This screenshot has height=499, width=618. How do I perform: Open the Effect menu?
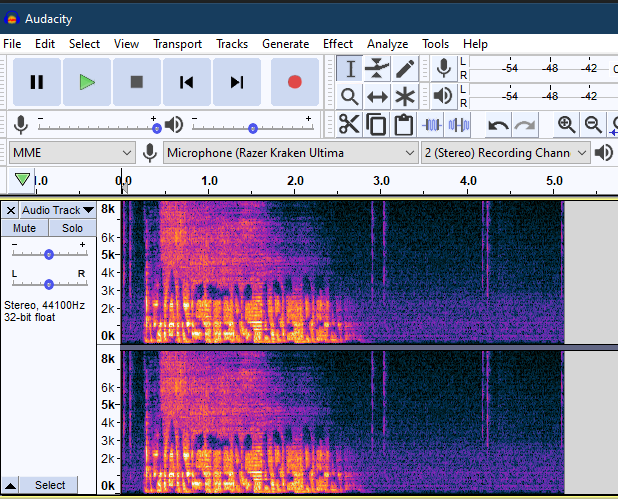coord(338,44)
